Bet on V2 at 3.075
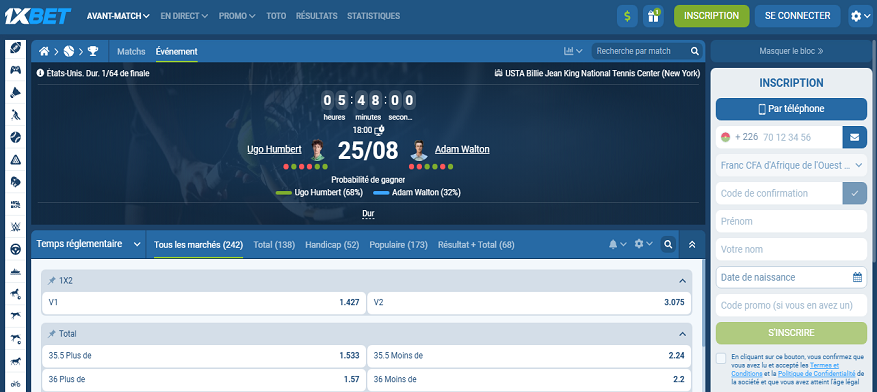Viewport: 877px width, 392px height. tap(530, 303)
